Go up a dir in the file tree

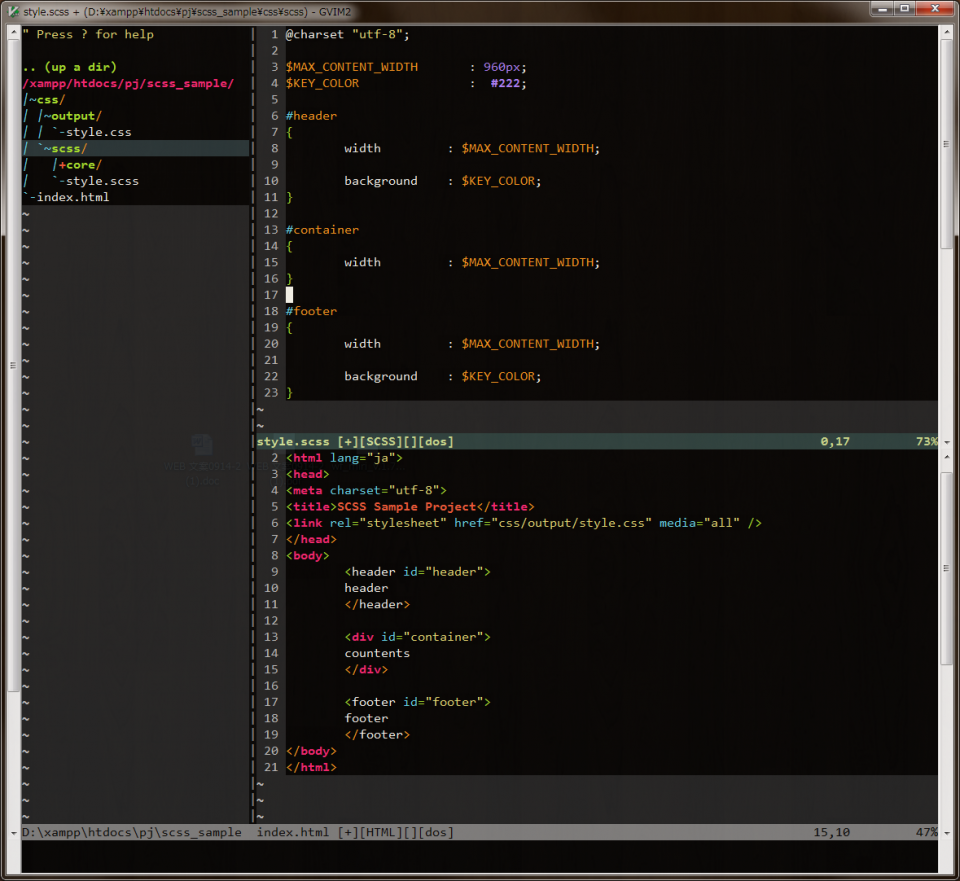69,67
